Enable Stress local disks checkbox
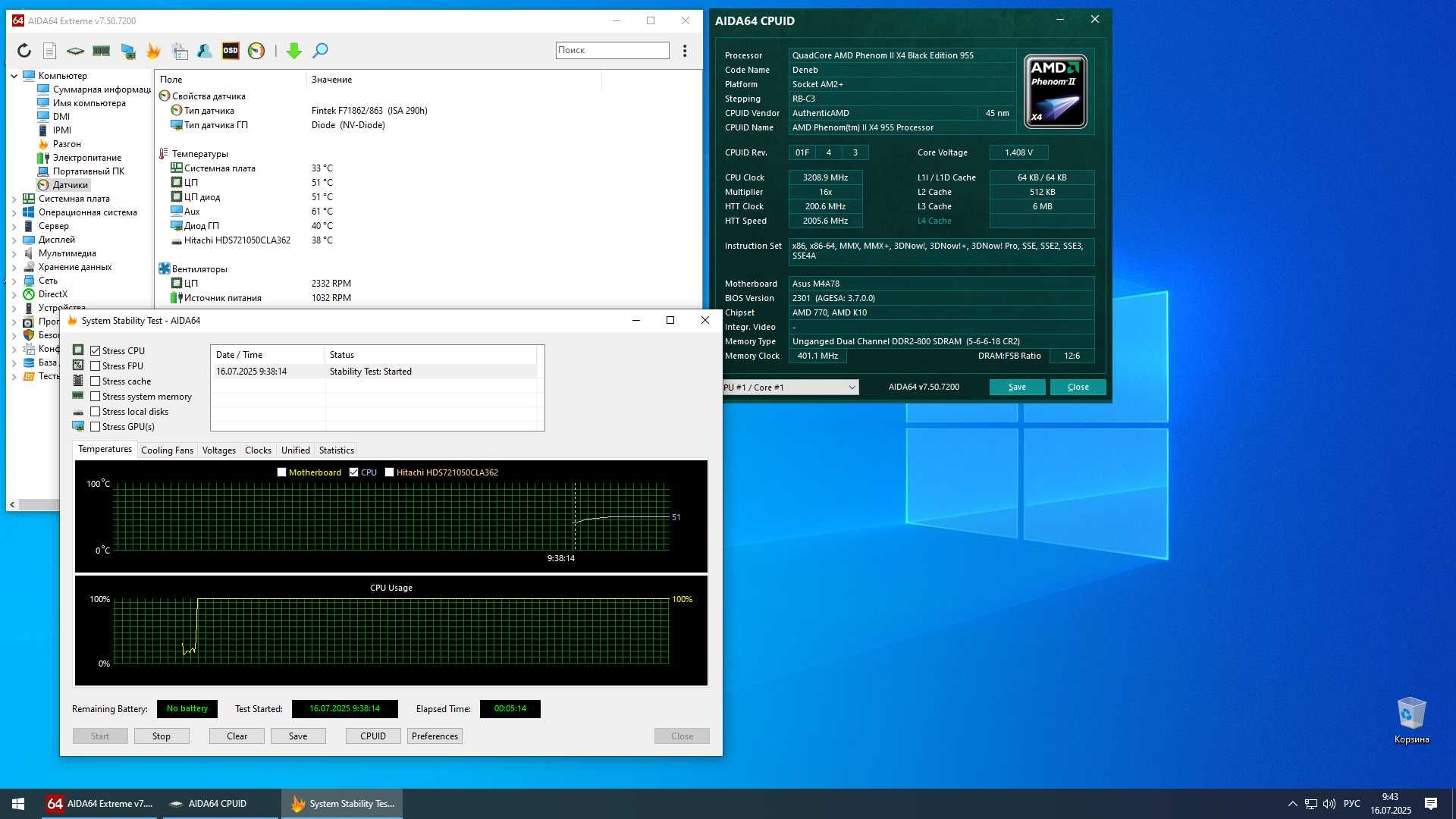The height and width of the screenshot is (819, 1456). [x=96, y=412]
